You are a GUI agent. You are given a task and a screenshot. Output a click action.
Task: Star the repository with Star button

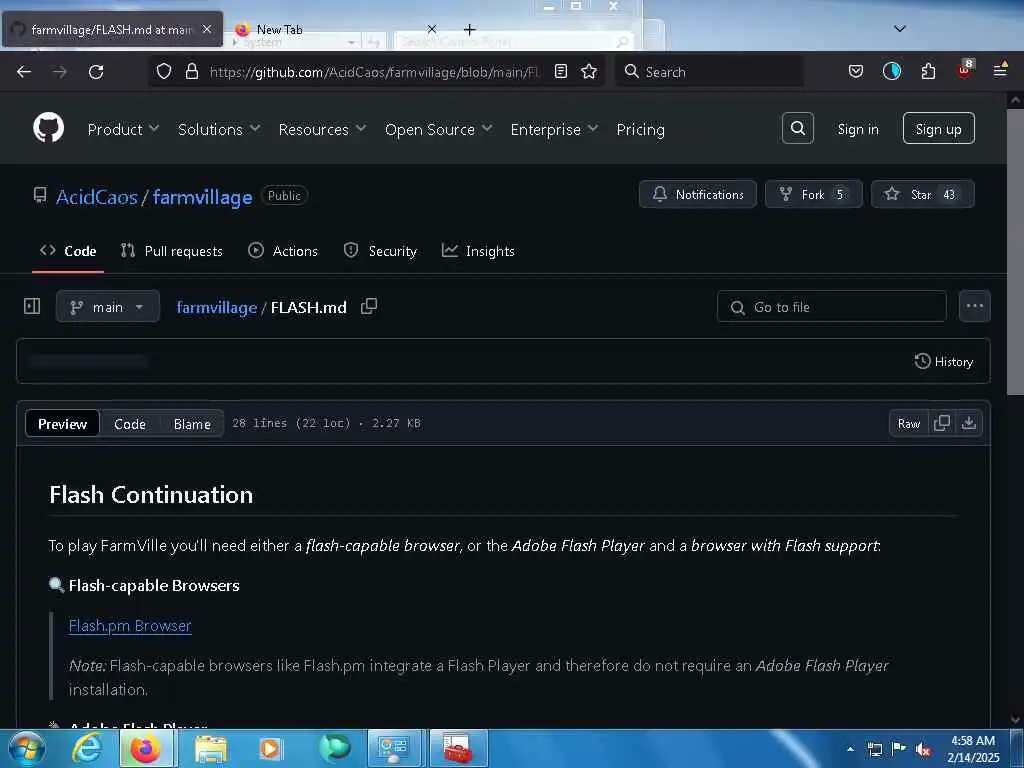923,194
